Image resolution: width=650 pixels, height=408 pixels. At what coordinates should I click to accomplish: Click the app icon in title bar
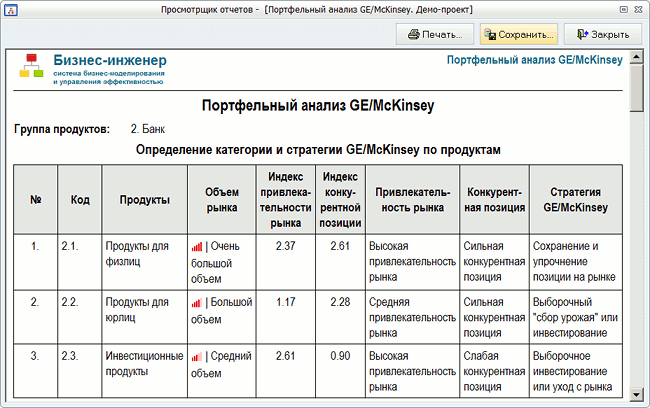point(10,10)
